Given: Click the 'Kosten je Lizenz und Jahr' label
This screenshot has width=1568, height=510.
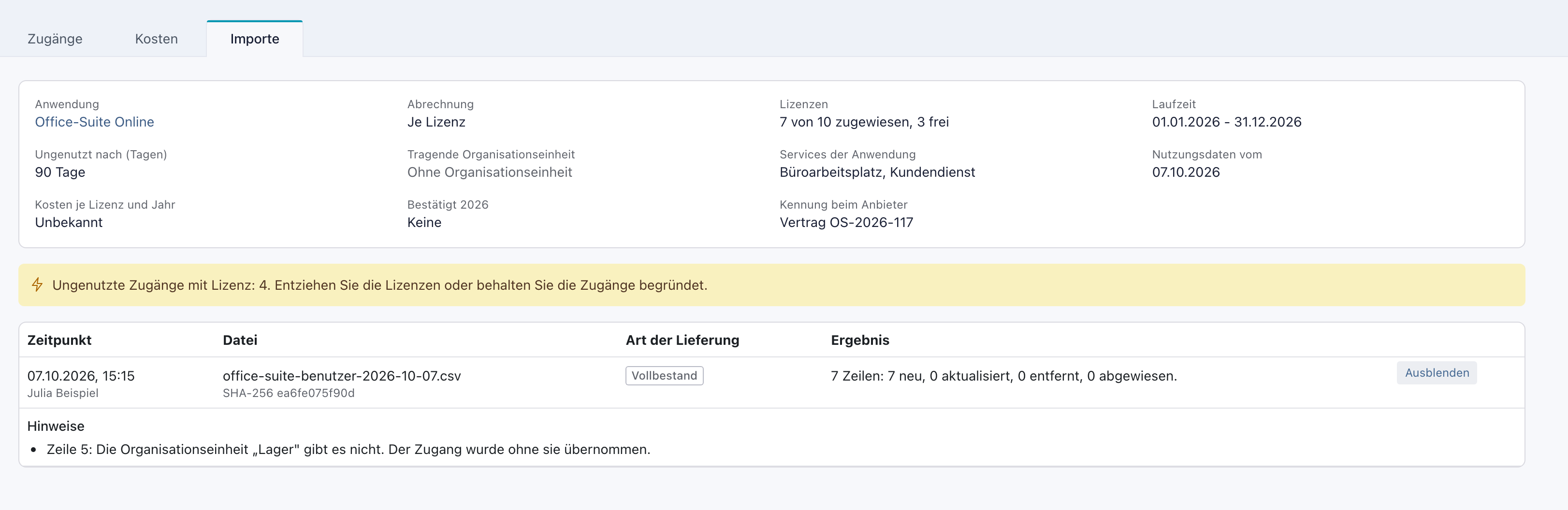Looking at the screenshot, I should [105, 205].
